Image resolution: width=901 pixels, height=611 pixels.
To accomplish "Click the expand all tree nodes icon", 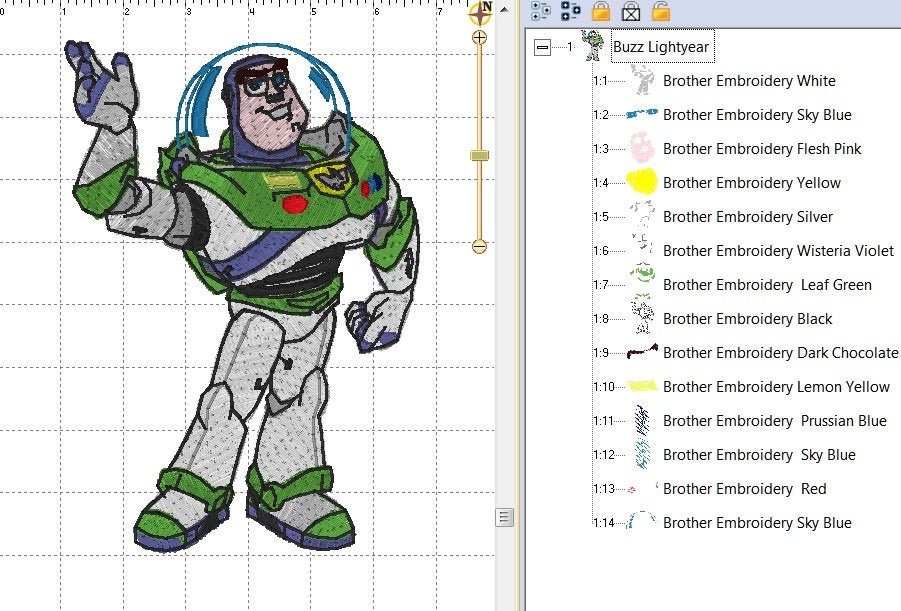I will pos(540,10).
